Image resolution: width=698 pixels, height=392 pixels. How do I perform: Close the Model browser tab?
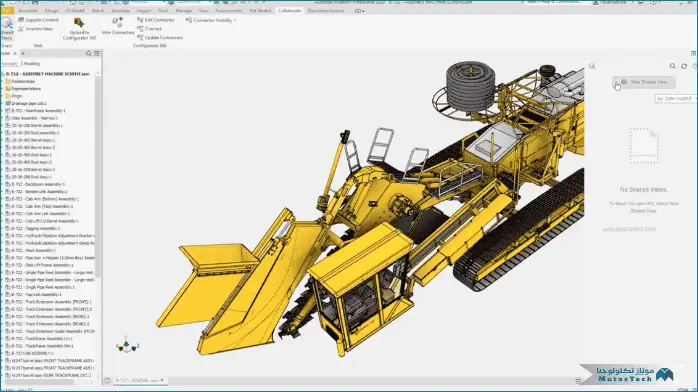point(15,53)
